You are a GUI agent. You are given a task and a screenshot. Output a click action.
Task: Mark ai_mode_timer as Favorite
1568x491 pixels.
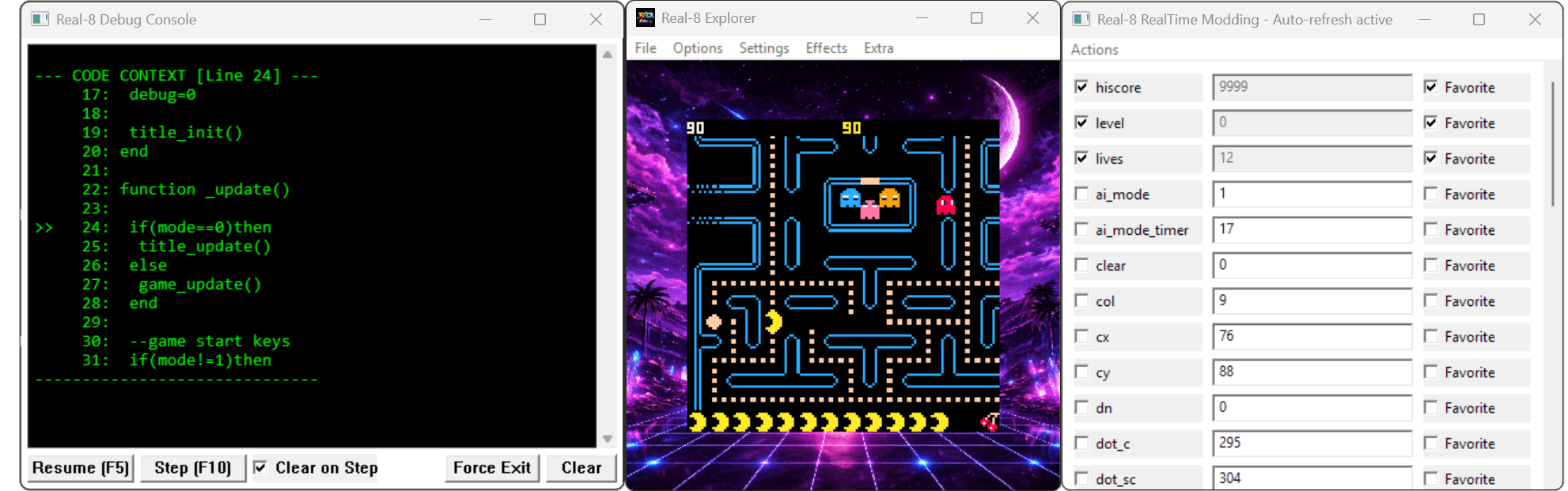1430,229
